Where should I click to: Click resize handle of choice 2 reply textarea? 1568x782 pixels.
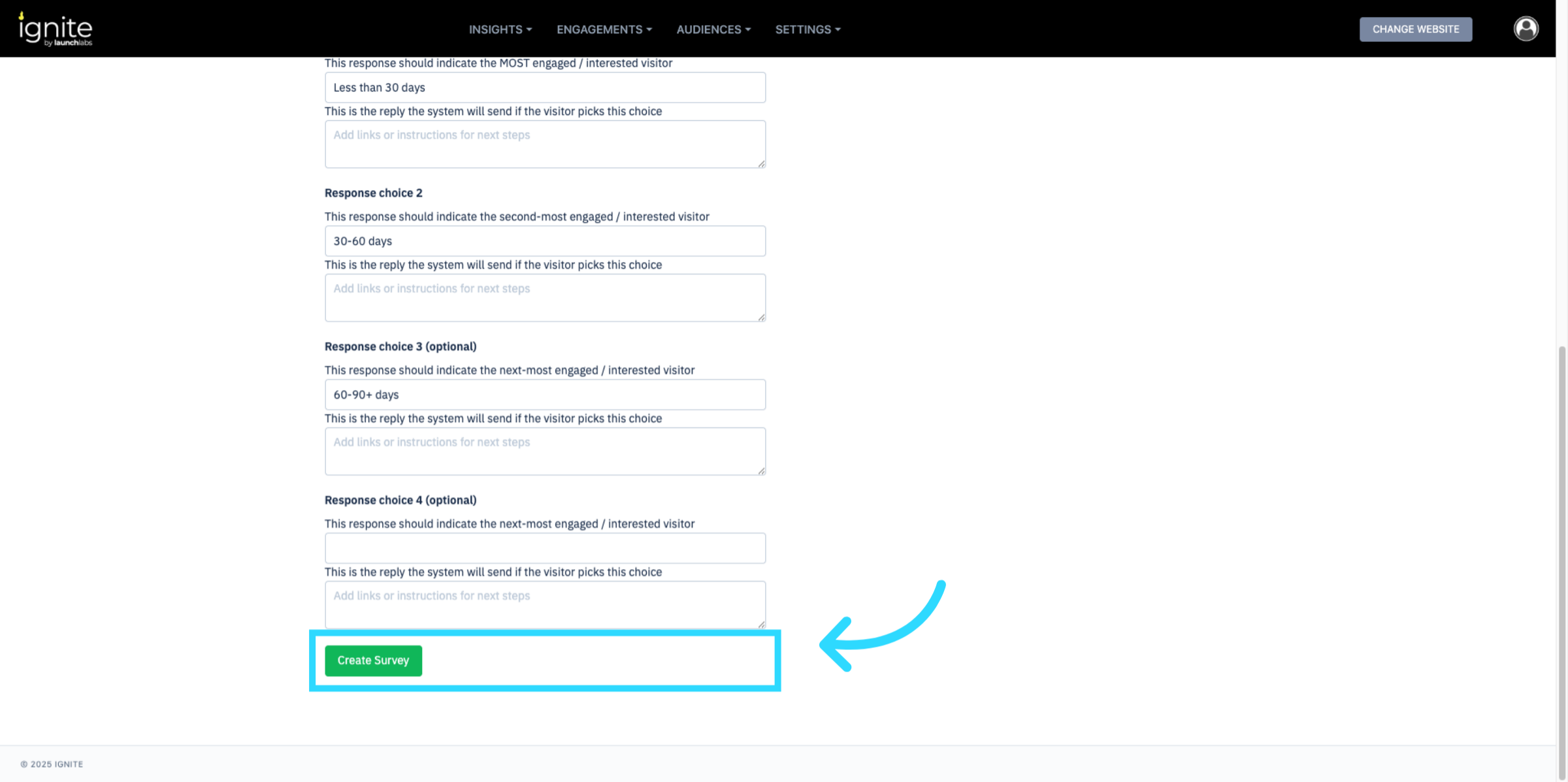761,318
